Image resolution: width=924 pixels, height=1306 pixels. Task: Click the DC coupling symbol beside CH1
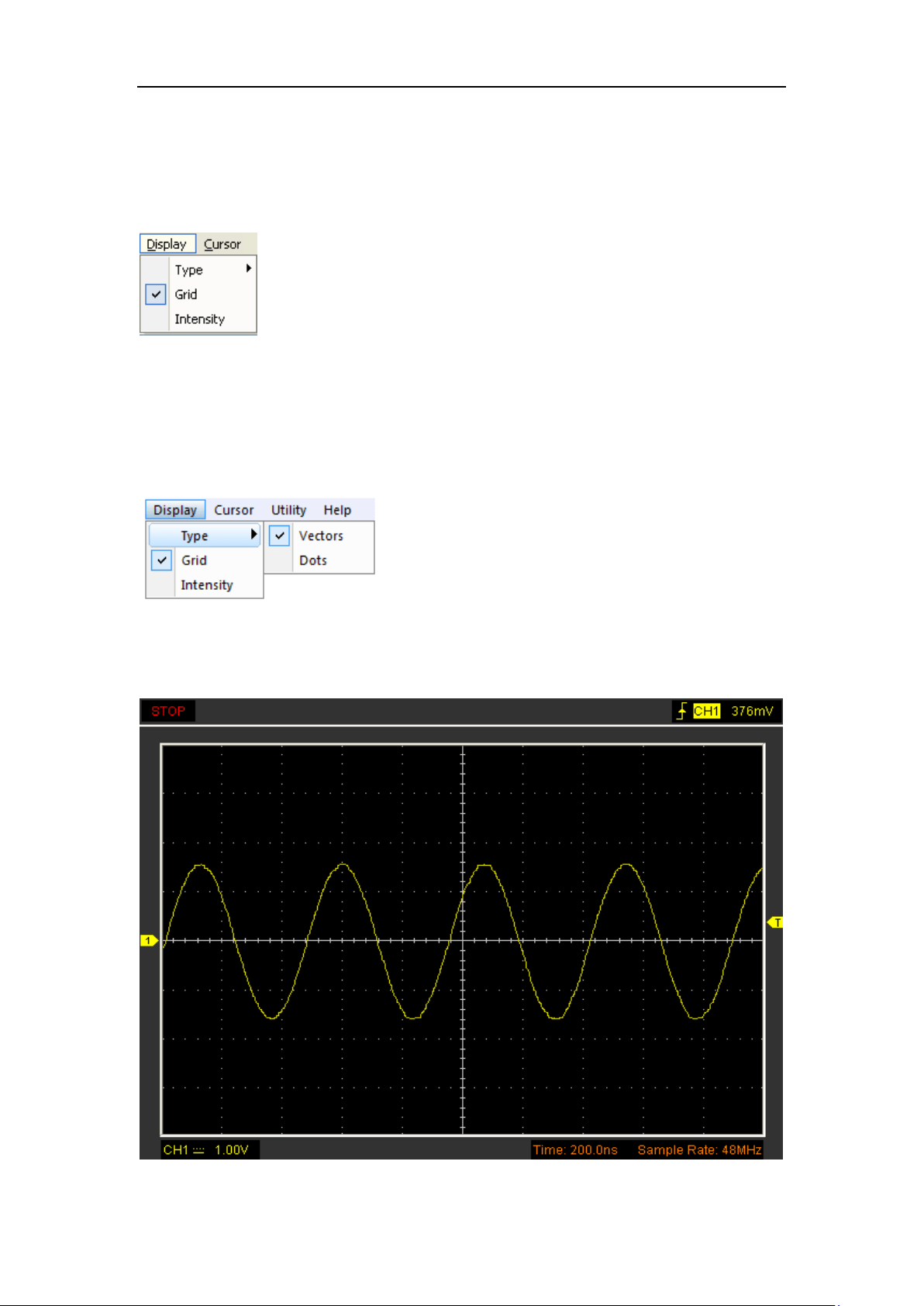pyautogui.click(x=199, y=1150)
